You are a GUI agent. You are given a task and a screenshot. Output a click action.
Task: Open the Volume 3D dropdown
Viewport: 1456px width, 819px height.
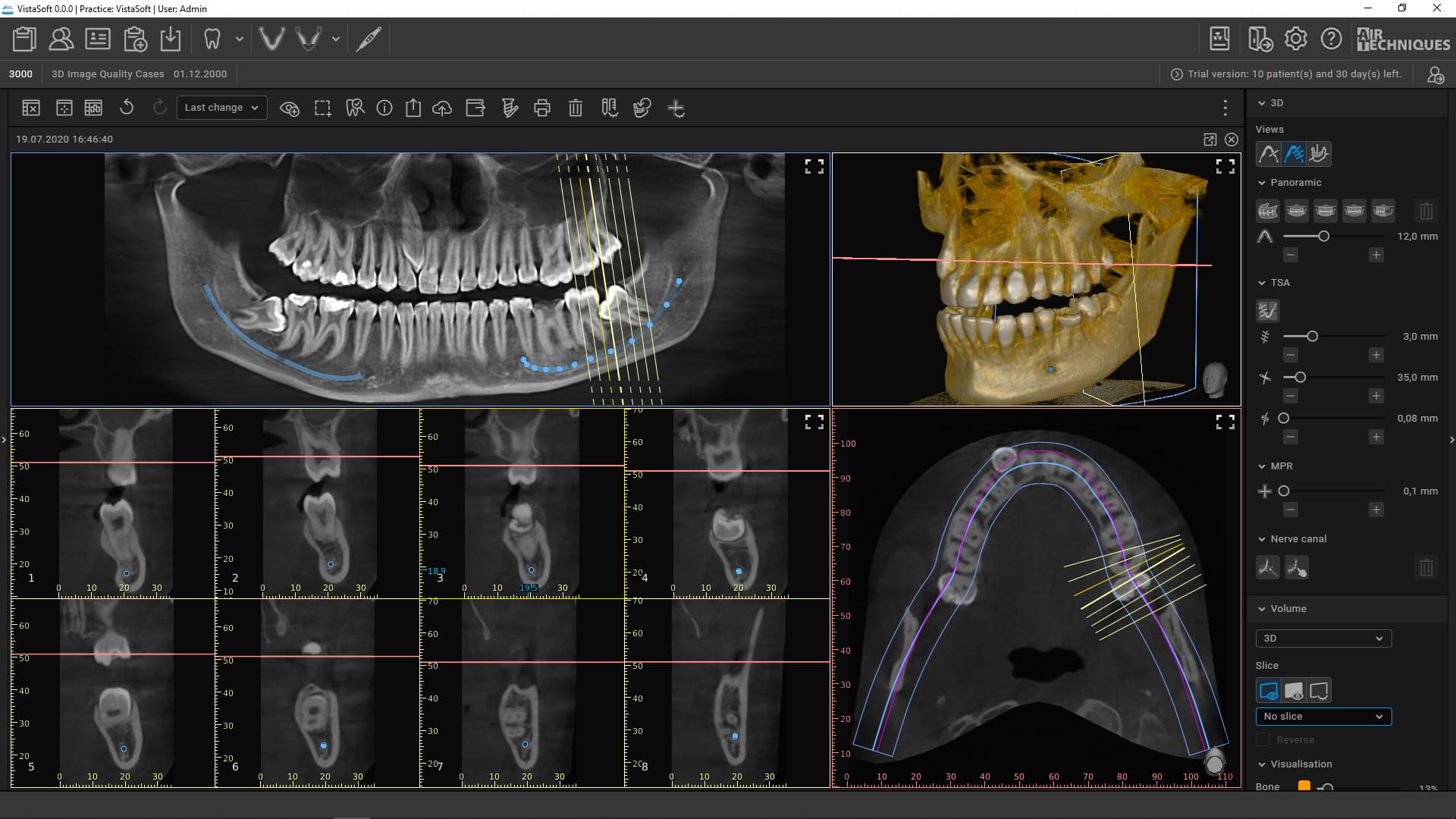tap(1323, 639)
